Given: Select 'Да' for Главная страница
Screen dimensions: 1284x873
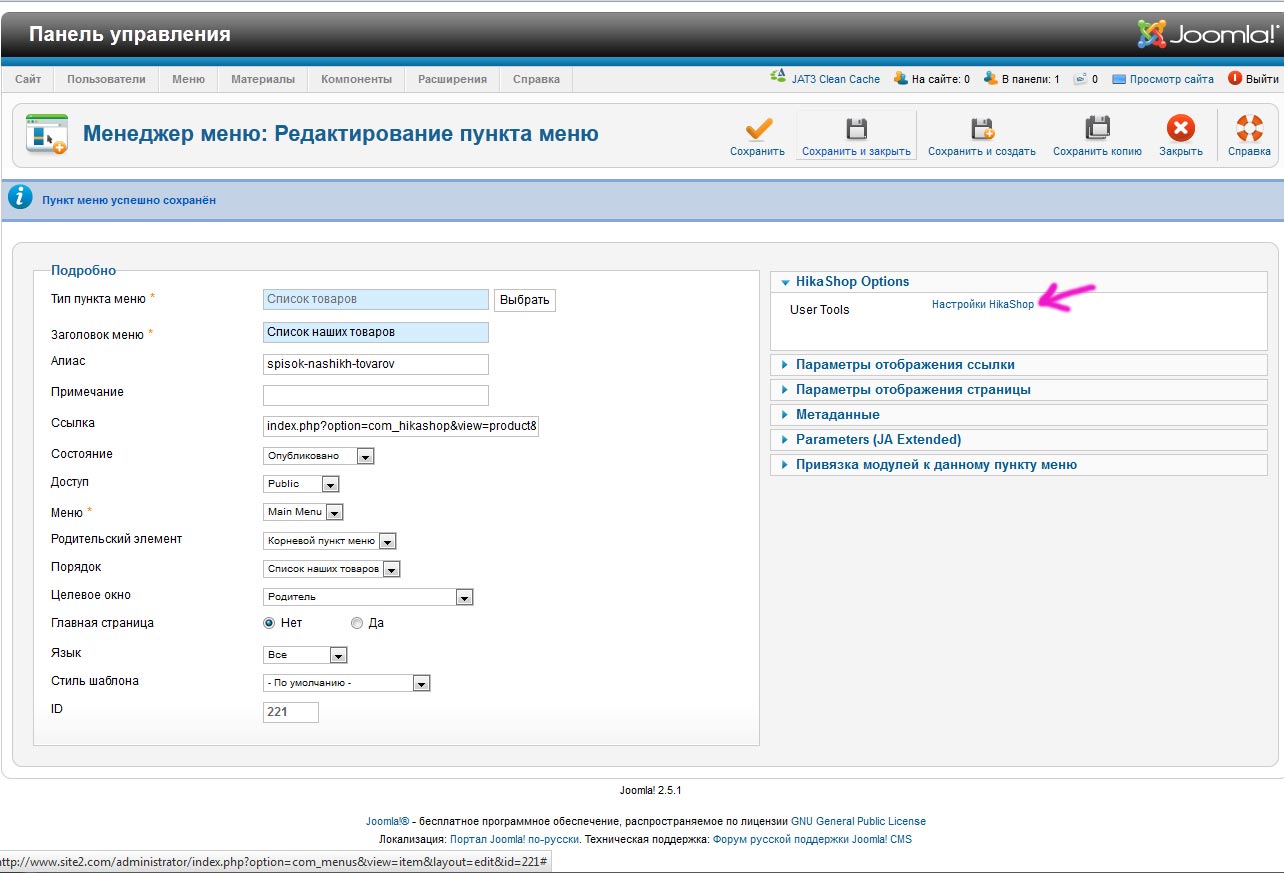Looking at the screenshot, I should [357, 623].
